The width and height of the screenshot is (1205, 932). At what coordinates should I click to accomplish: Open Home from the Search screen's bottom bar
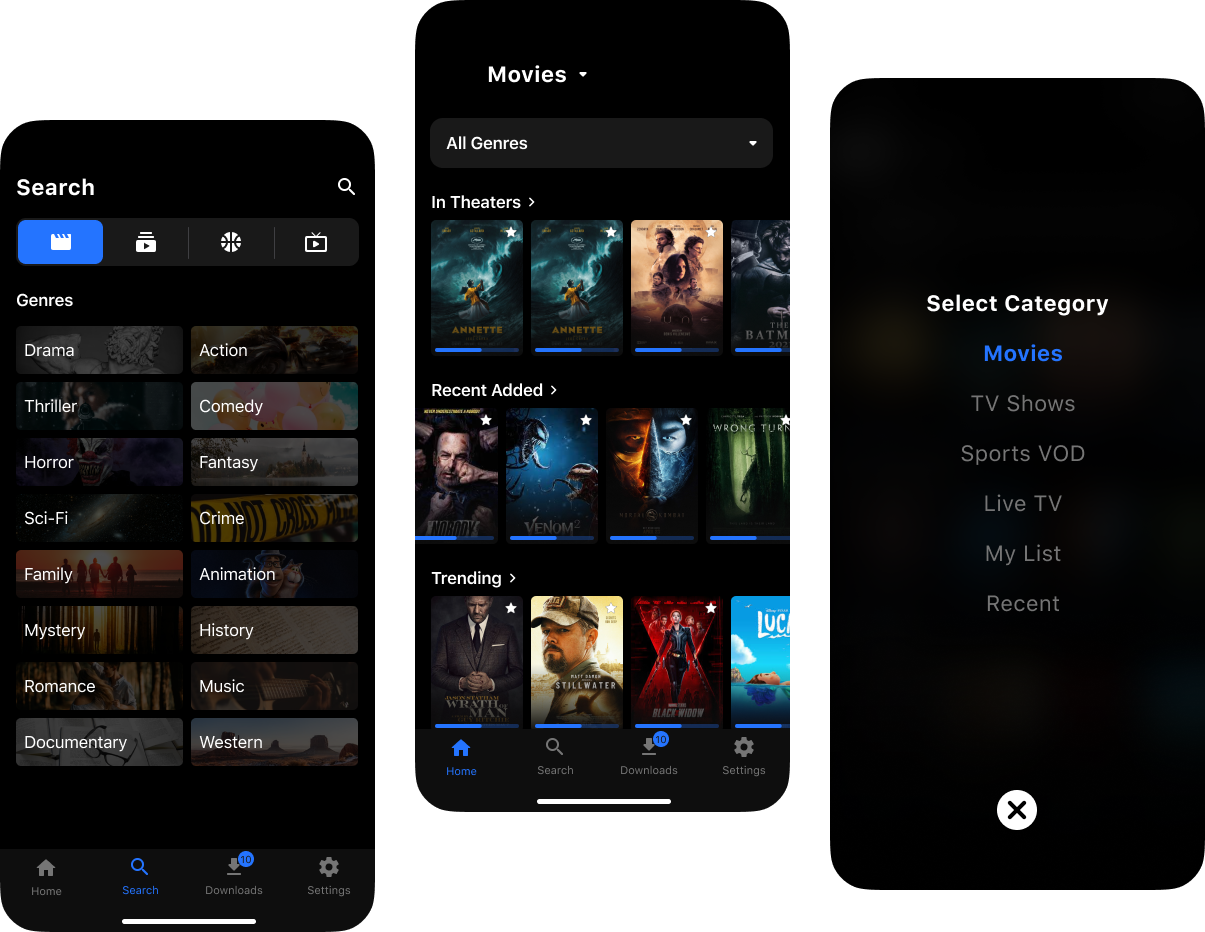coord(46,876)
